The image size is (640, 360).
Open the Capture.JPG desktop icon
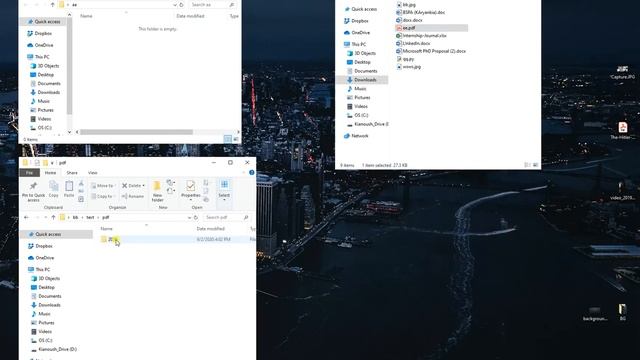pos(622,72)
